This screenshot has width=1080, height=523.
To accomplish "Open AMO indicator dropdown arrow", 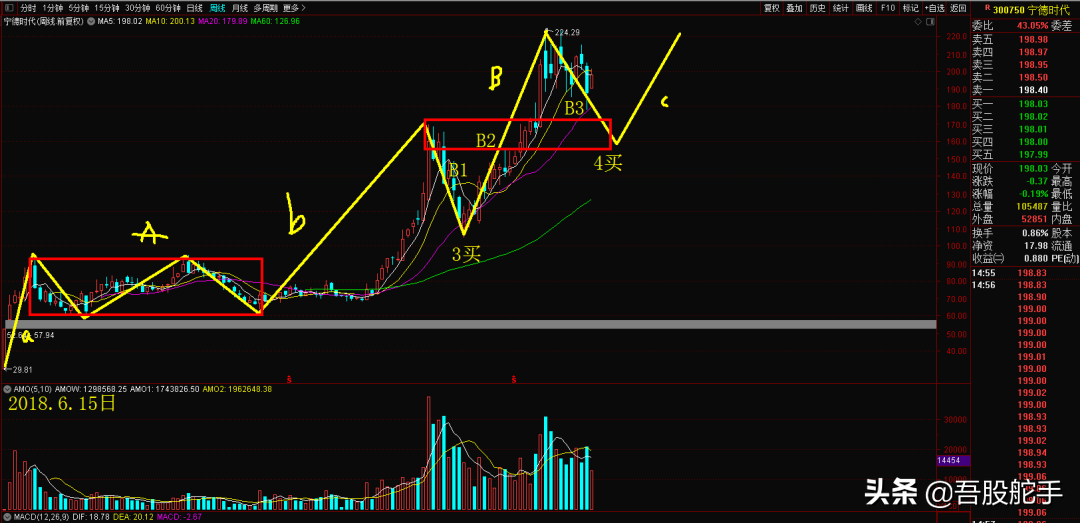I will (6, 389).
